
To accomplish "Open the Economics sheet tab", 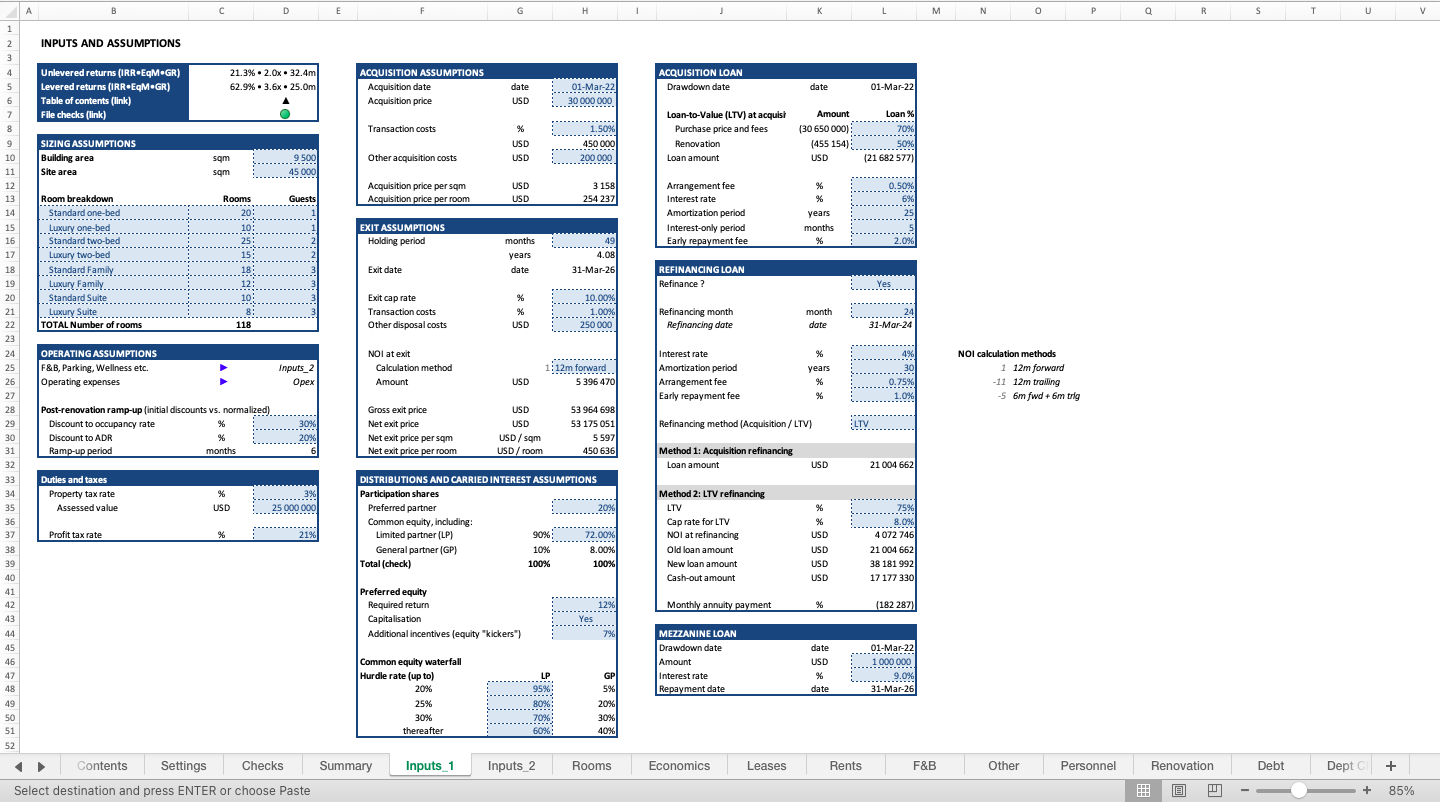I will (x=679, y=766).
